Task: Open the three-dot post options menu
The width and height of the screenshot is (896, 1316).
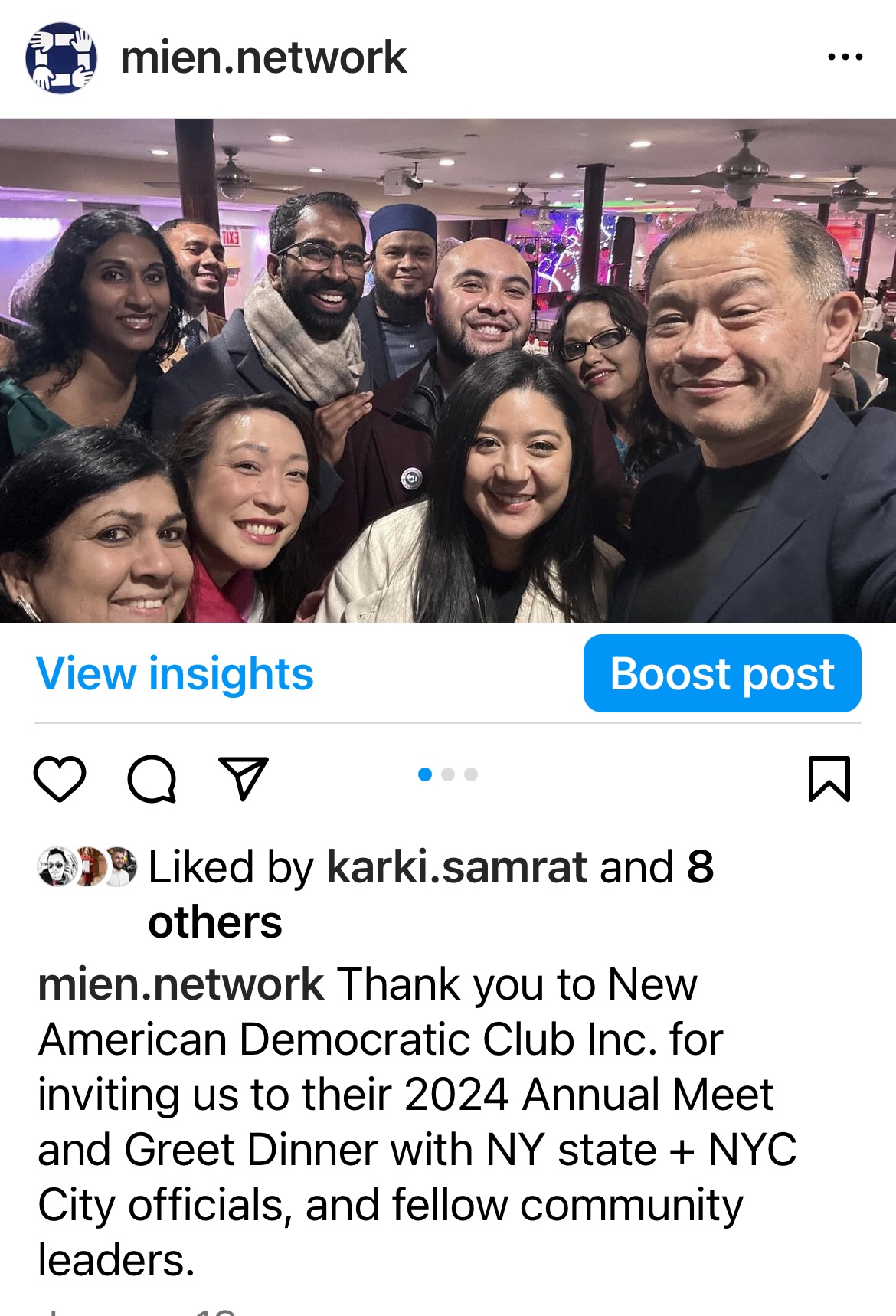Action: [x=845, y=57]
